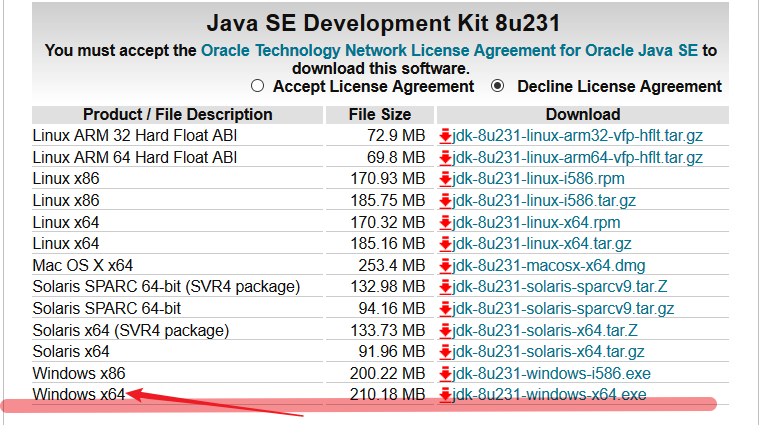
Task: Click the Java SE Development Kit 8u231 heading
Action: [383, 23]
